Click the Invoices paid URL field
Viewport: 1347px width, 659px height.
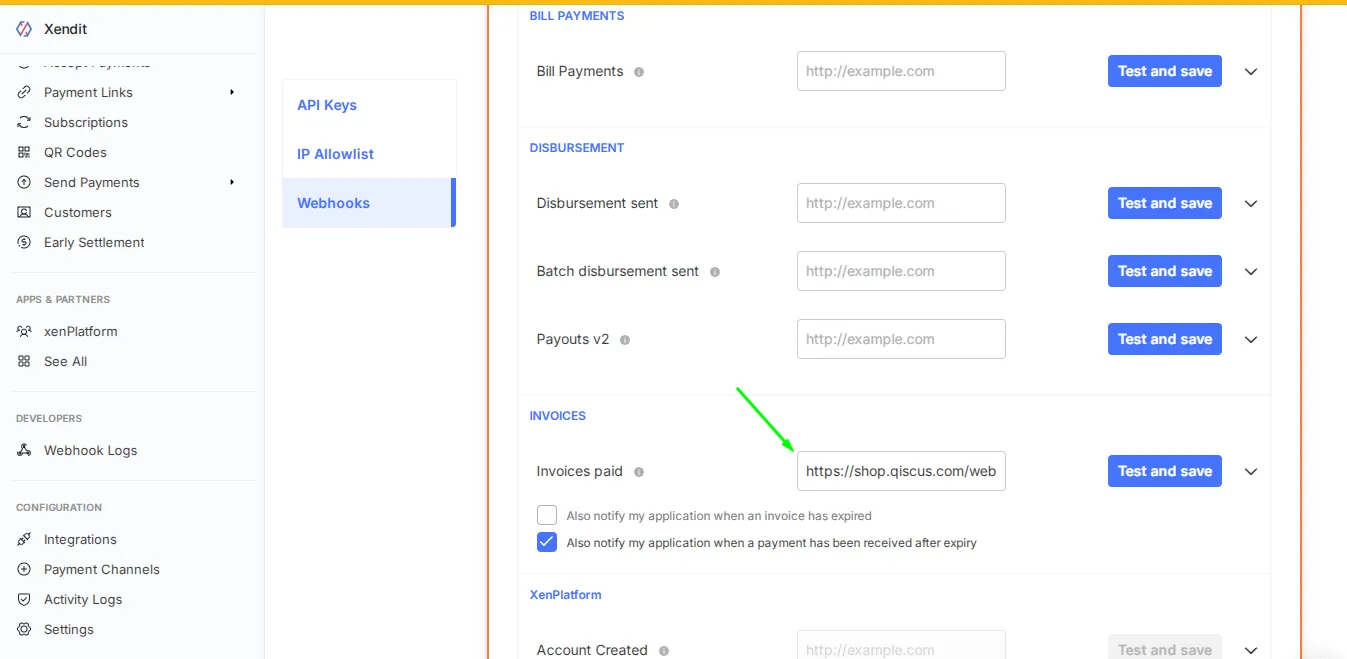(900, 471)
